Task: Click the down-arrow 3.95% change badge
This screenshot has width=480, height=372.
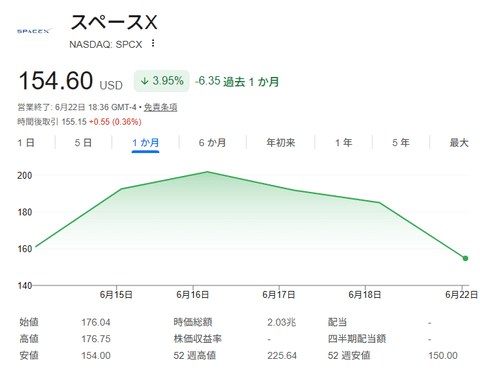Action: 162,81
